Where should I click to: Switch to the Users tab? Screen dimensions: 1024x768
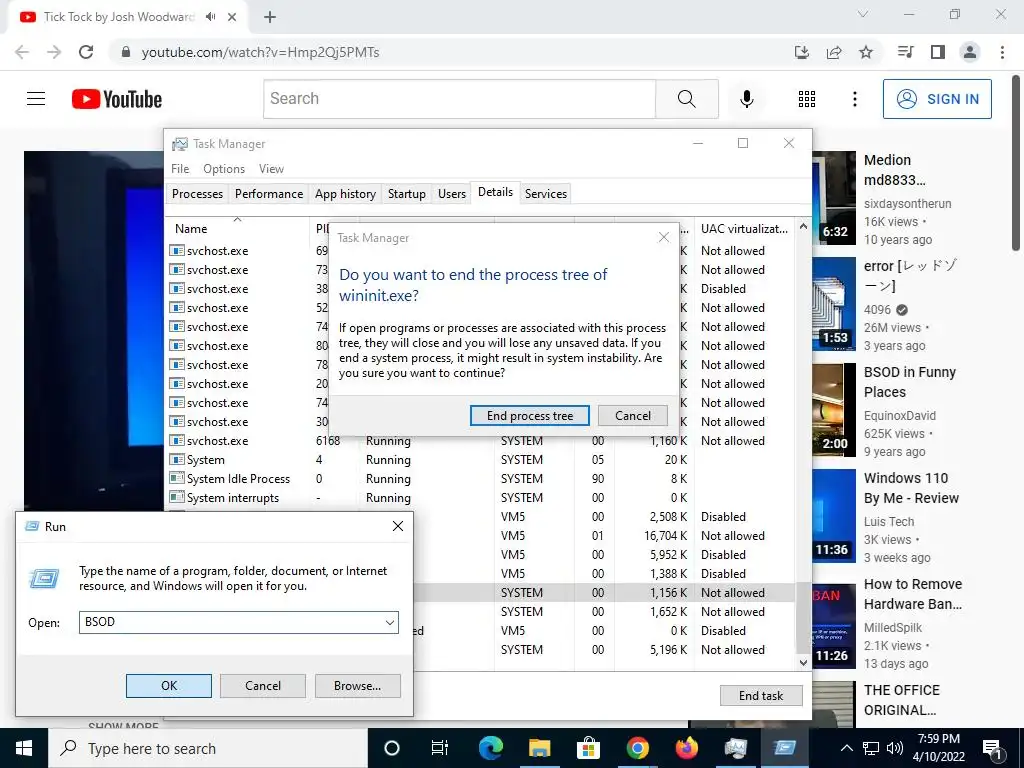coord(452,194)
